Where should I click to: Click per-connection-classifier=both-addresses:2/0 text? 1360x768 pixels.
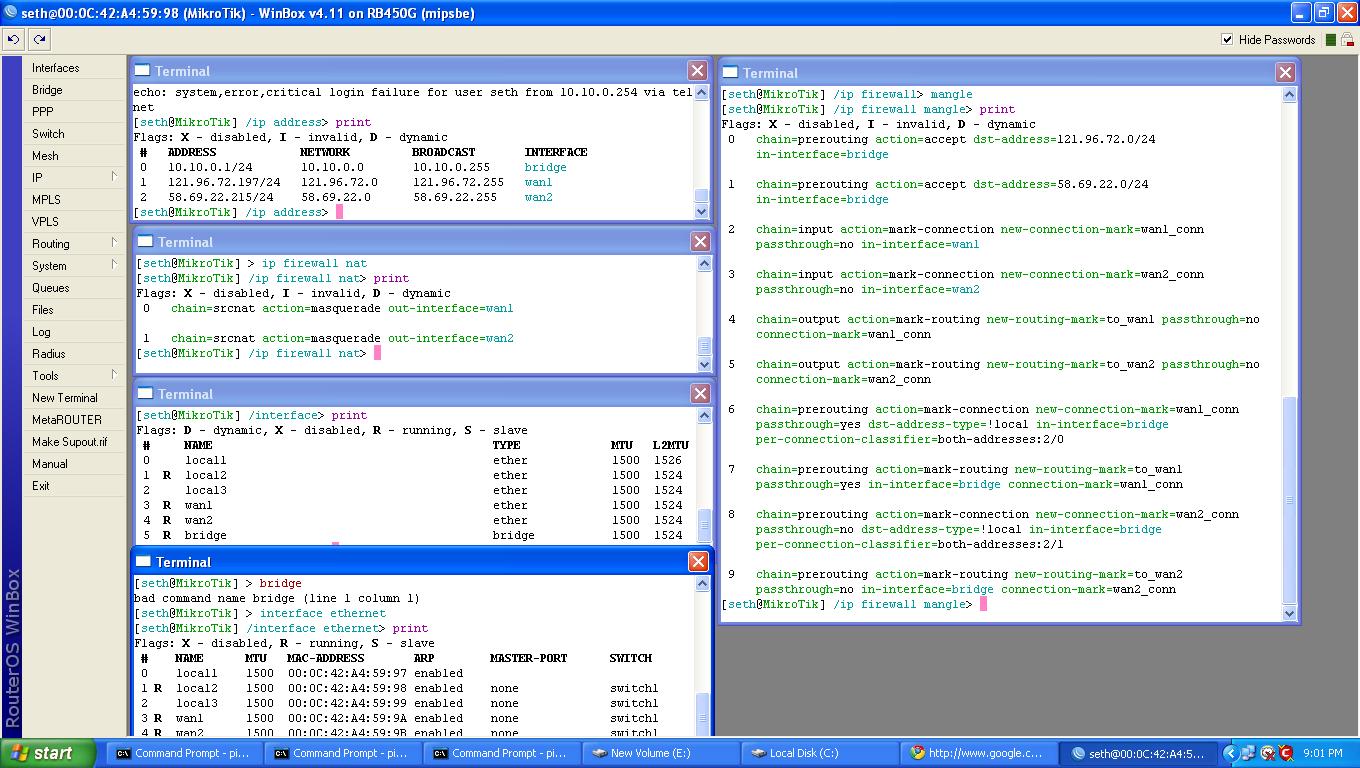910,439
